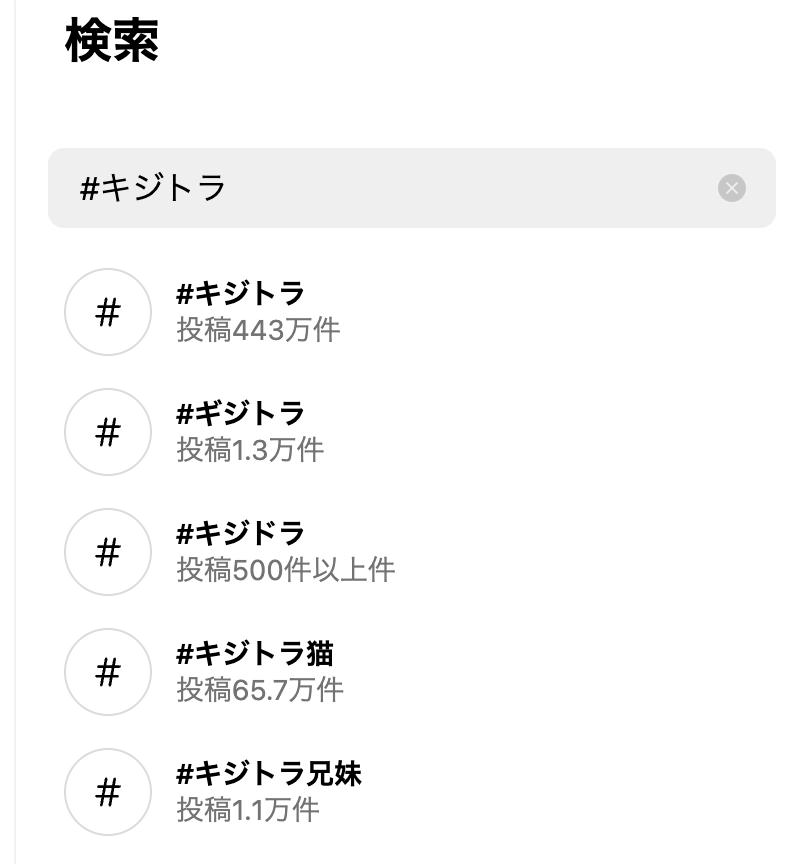Viewport: 790px width, 864px height.
Task: Click the hash icon beside #キジトラ兄妹
Action: [107, 792]
